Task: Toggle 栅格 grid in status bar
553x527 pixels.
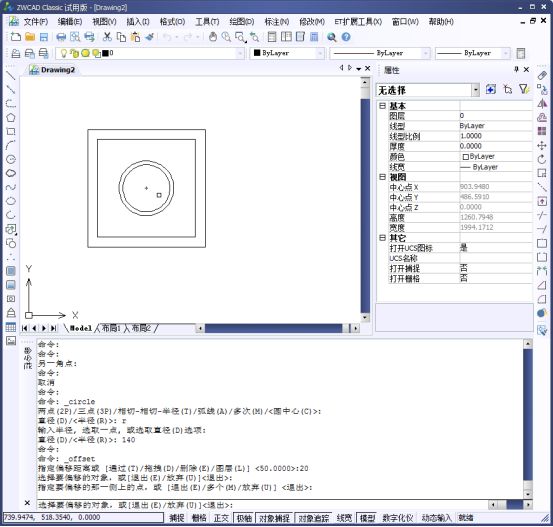Action: click(x=199, y=518)
